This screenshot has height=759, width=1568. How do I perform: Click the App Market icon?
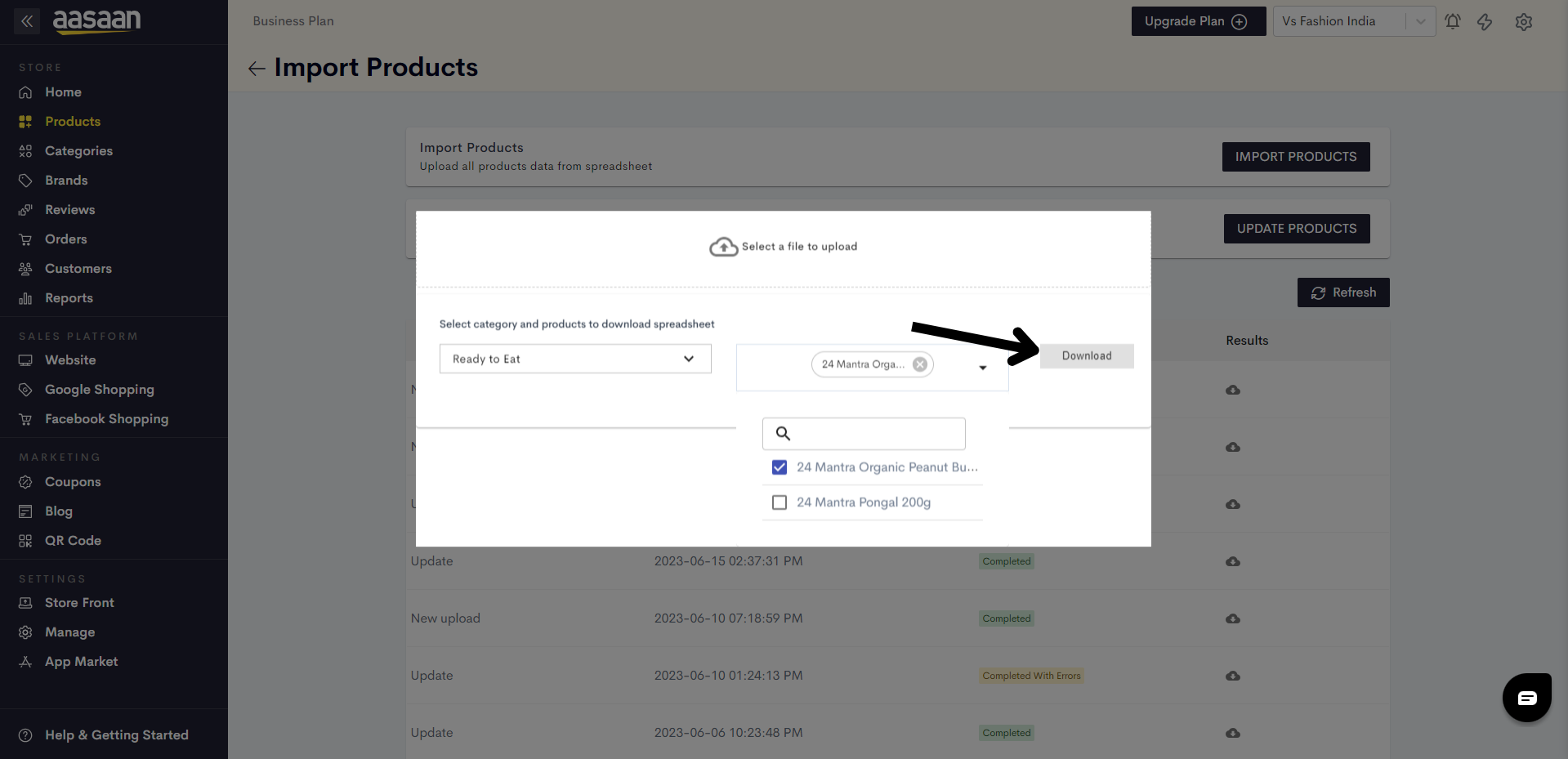tap(25, 662)
